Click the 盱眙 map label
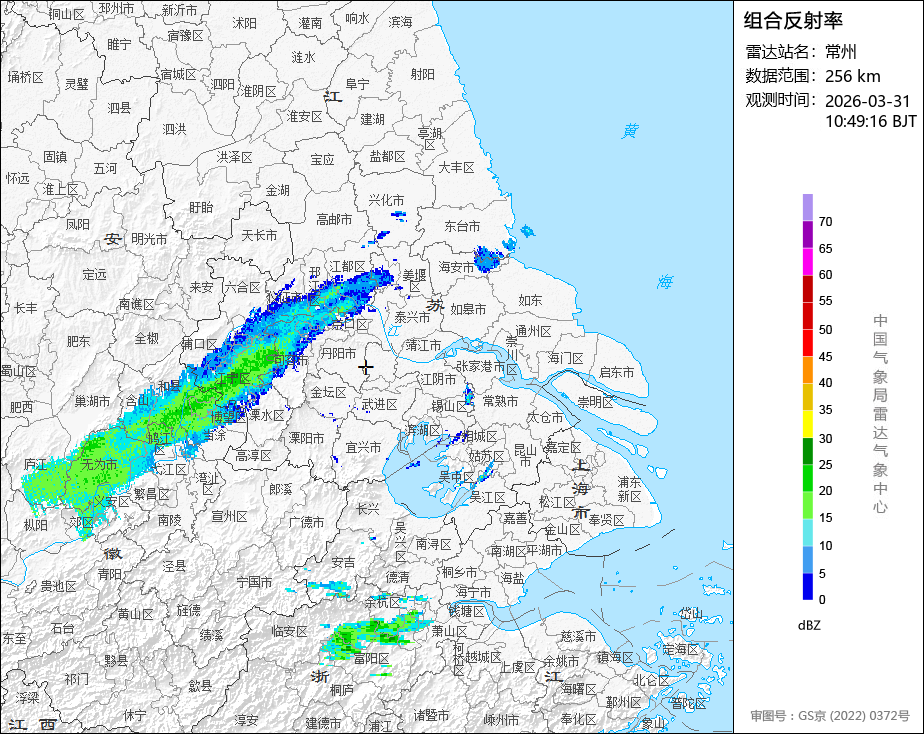924x734 pixels. [x=201, y=207]
